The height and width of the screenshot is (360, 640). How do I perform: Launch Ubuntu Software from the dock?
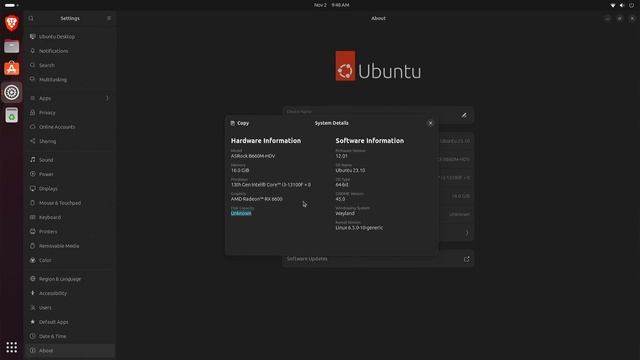tap(11, 69)
